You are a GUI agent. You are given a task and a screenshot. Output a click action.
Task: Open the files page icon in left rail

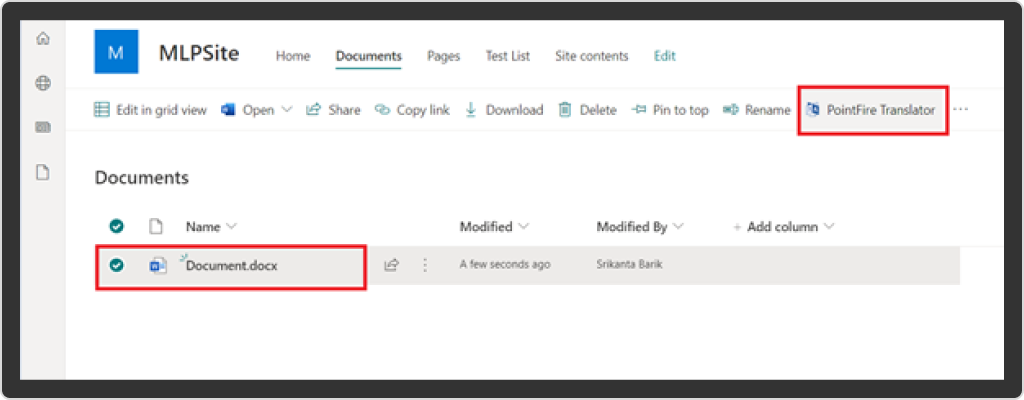coord(42,173)
